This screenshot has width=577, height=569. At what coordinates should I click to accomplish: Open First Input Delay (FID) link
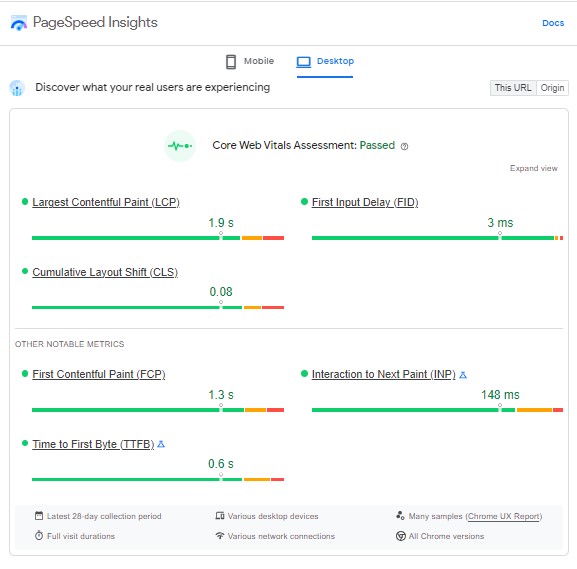pyautogui.click(x=365, y=202)
